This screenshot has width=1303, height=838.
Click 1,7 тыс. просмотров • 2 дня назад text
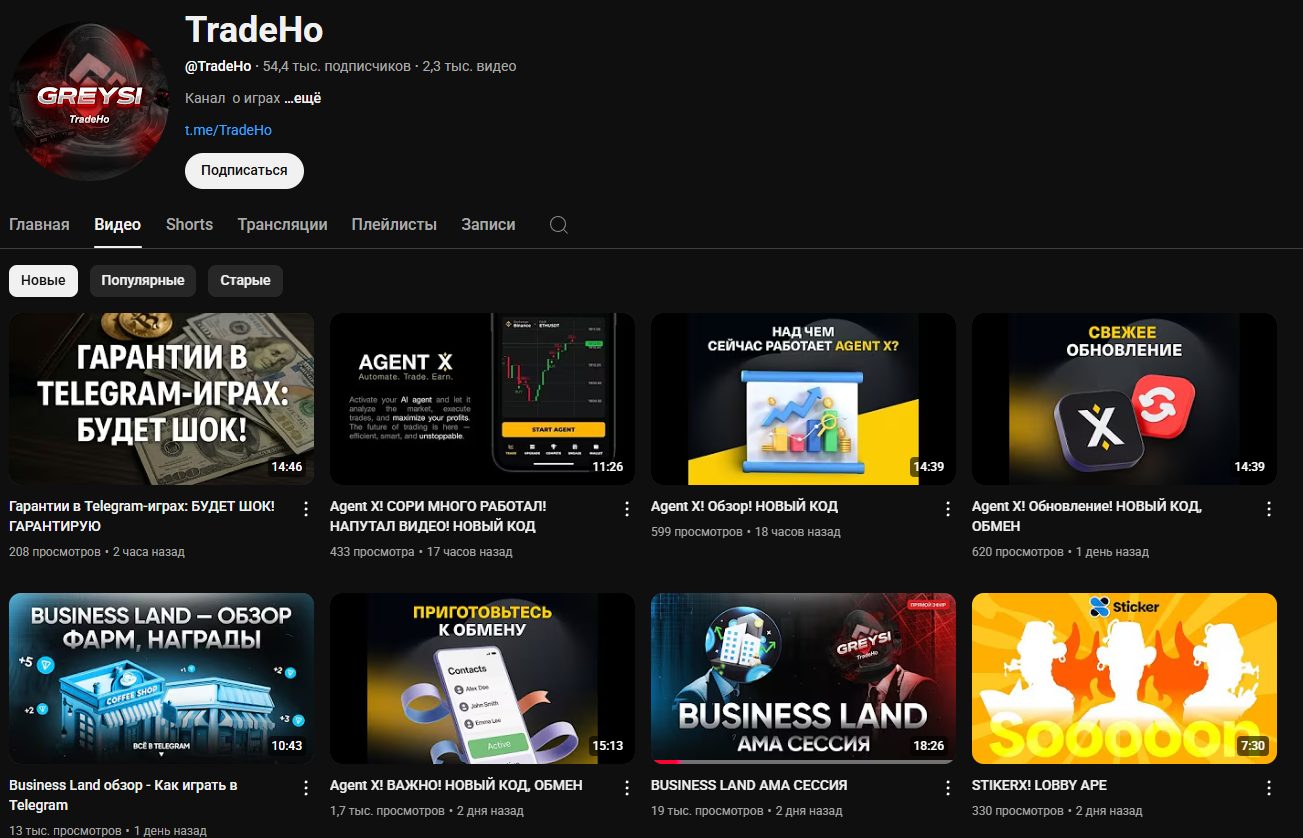tap(427, 811)
